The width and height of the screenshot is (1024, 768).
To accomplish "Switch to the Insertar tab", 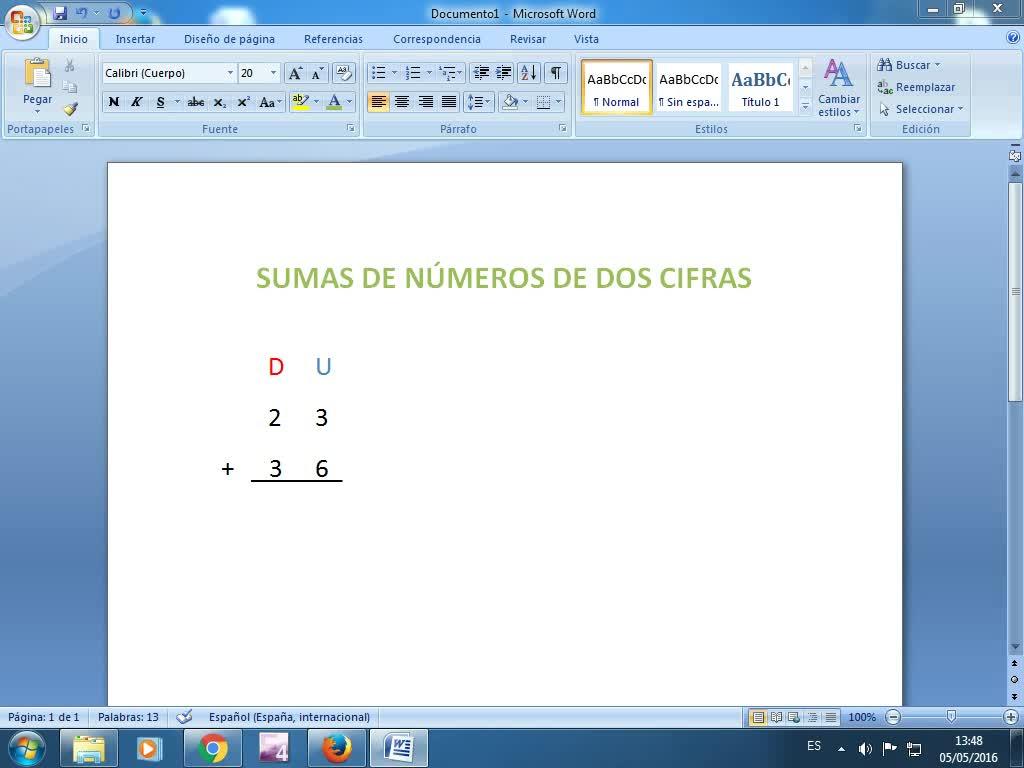I will 135,39.
